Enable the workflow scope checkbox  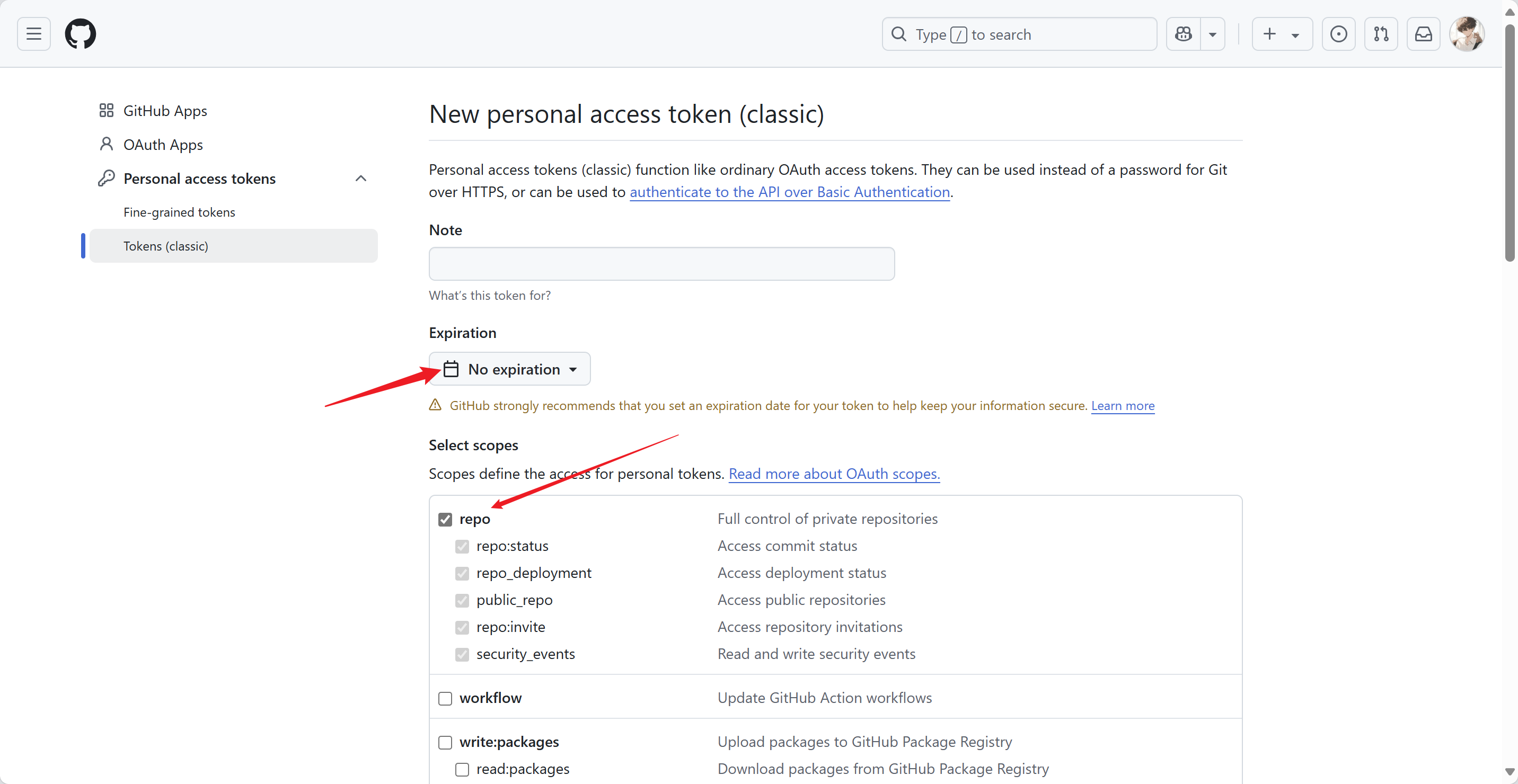445,699
